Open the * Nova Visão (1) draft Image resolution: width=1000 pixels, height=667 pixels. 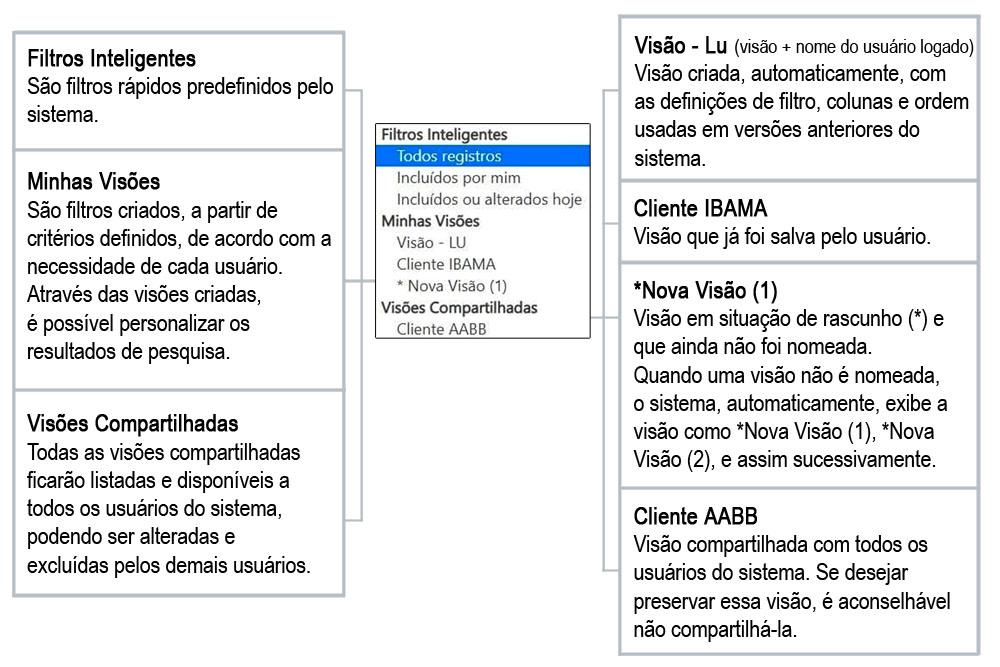[x=483, y=286]
